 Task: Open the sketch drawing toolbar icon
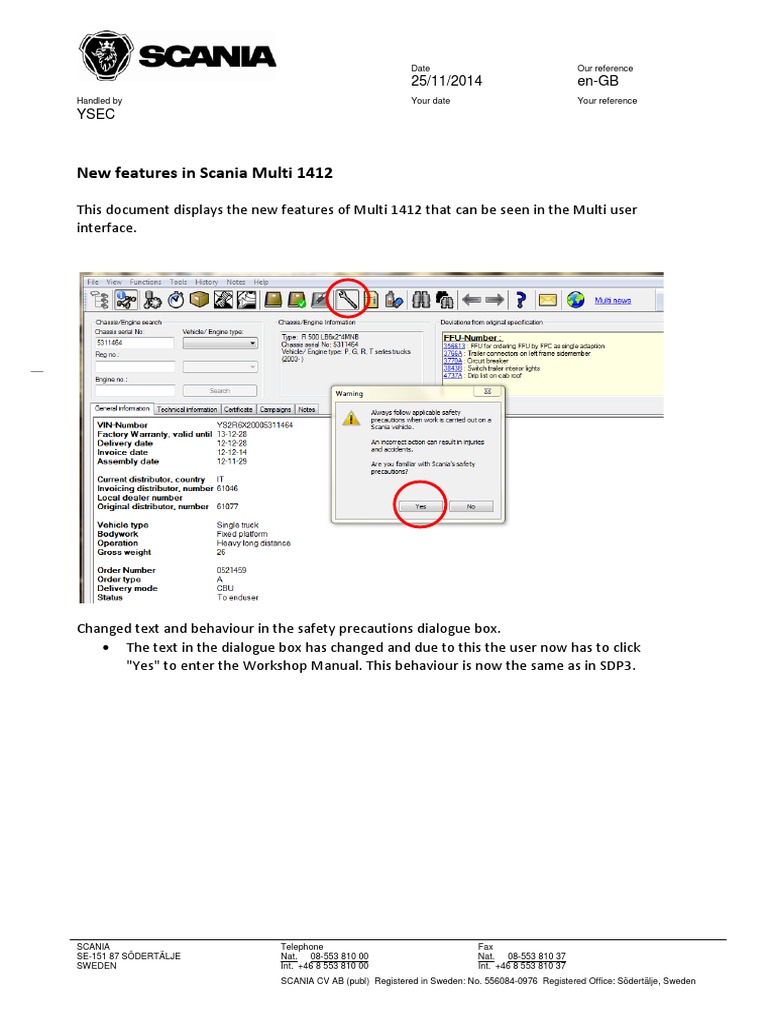(246, 300)
